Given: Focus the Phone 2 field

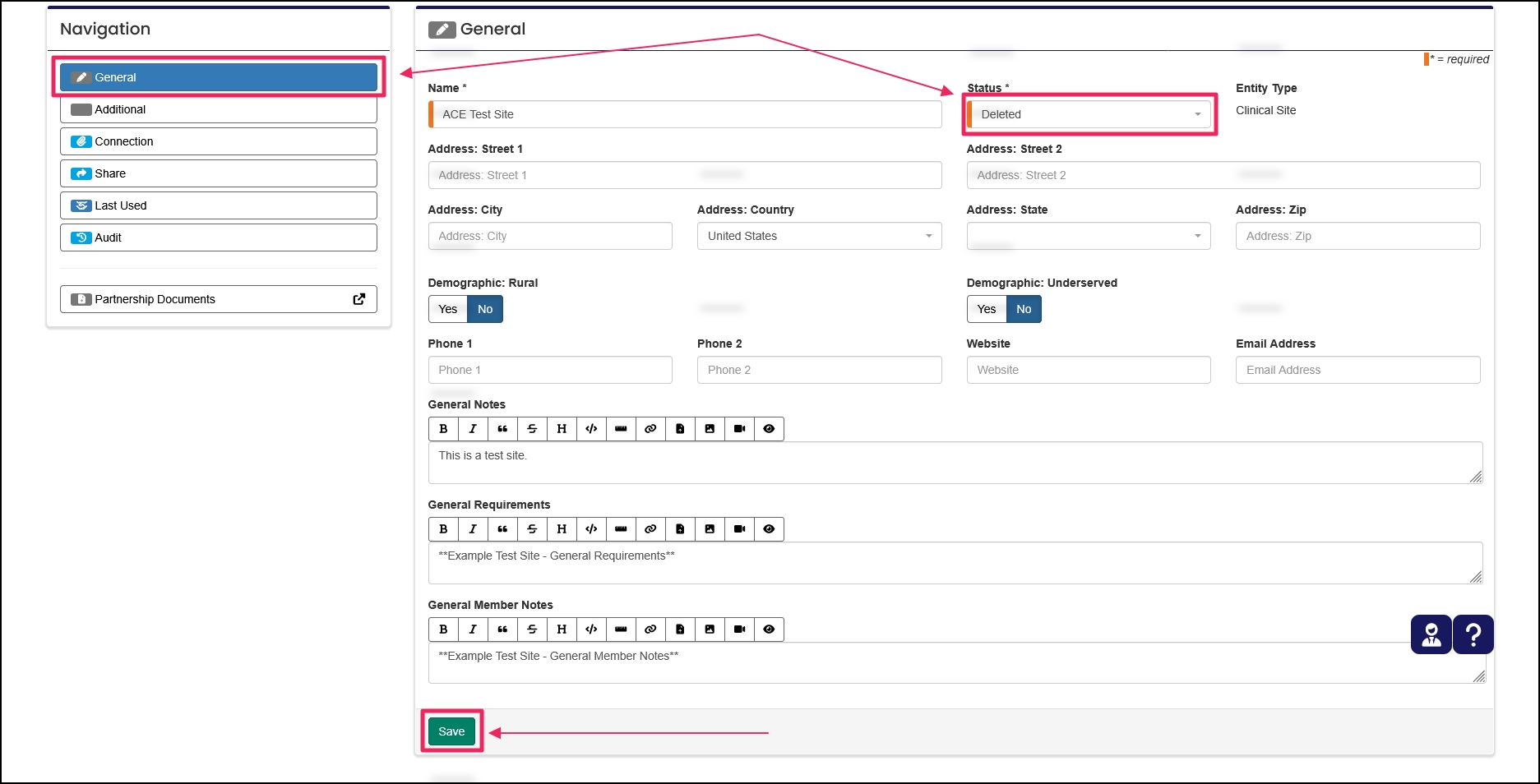Looking at the screenshot, I should tap(820, 370).
